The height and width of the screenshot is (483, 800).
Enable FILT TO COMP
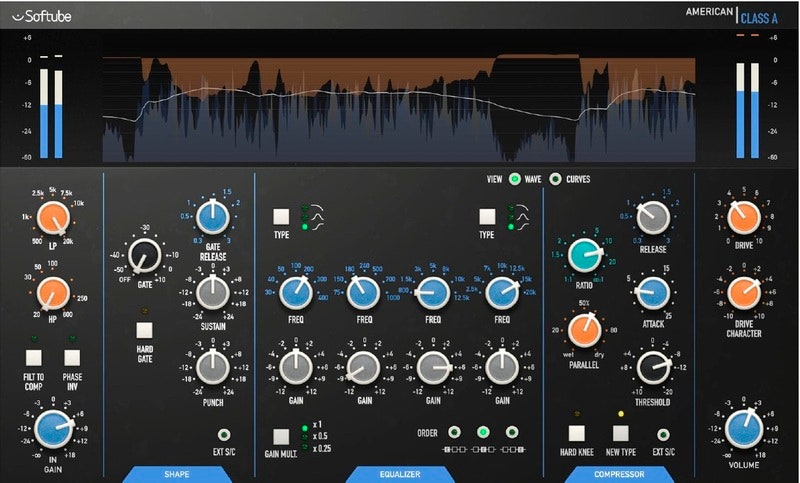(x=34, y=357)
